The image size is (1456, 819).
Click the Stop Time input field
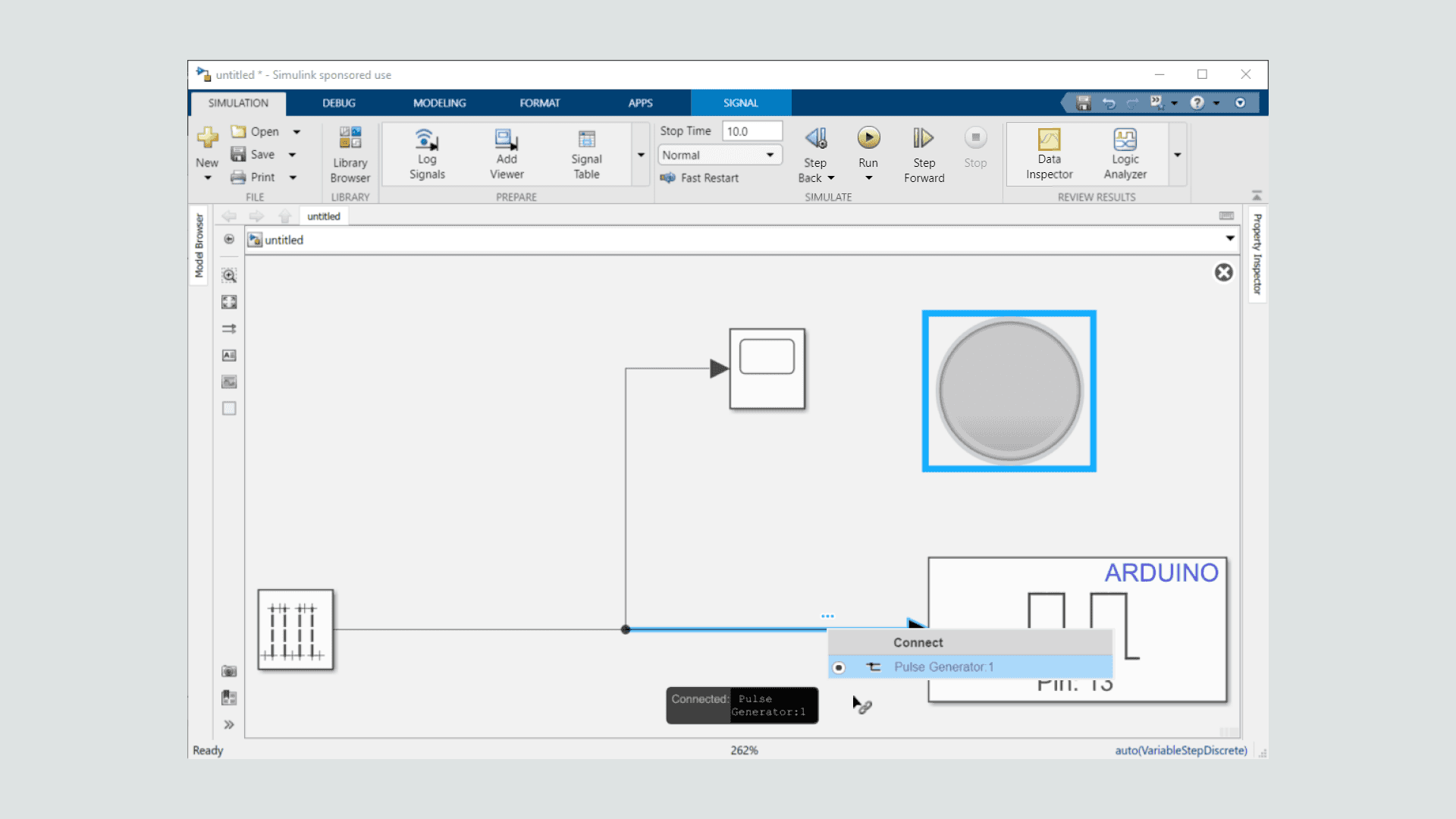pos(751,131)
